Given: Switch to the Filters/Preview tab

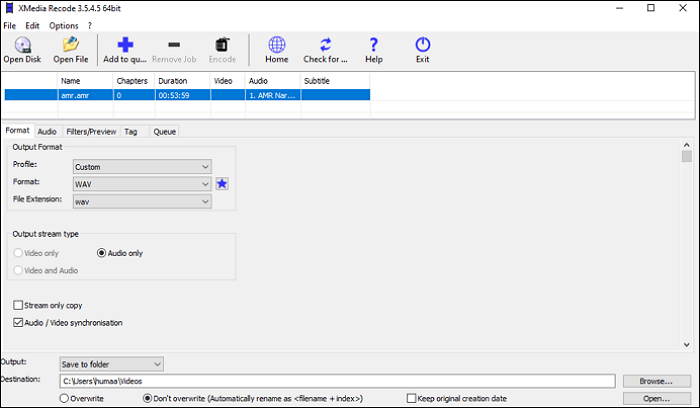Looking at the screenshot, I should (x=89, y=131).
